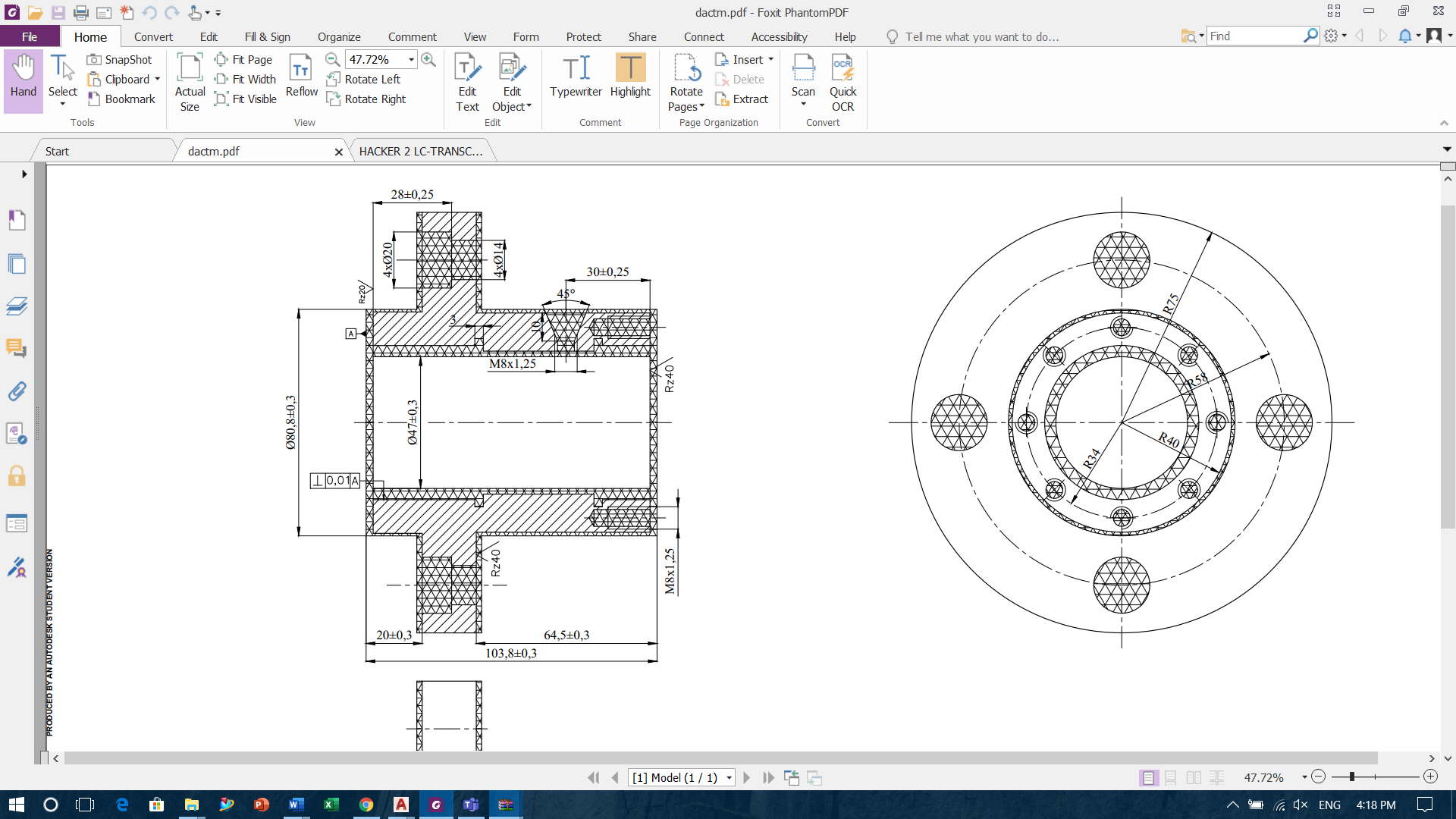
Task: Expand the navigation panel arrow
Action: tap(24, 174)
